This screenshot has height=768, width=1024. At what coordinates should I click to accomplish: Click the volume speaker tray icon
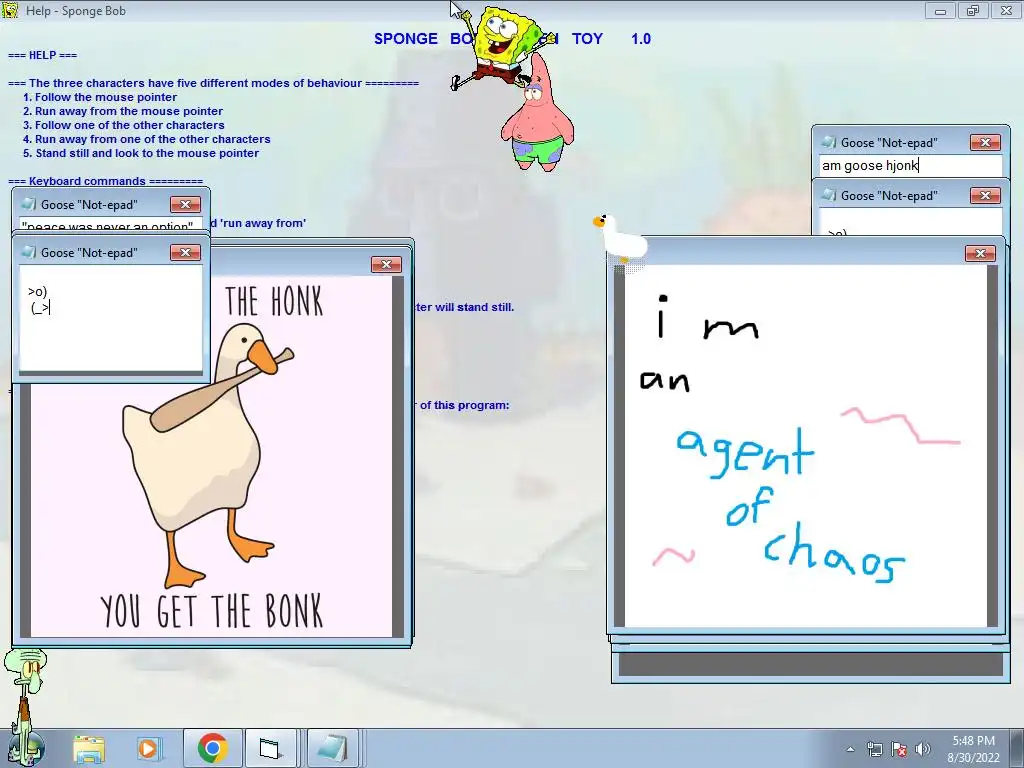tap(922, 750)
